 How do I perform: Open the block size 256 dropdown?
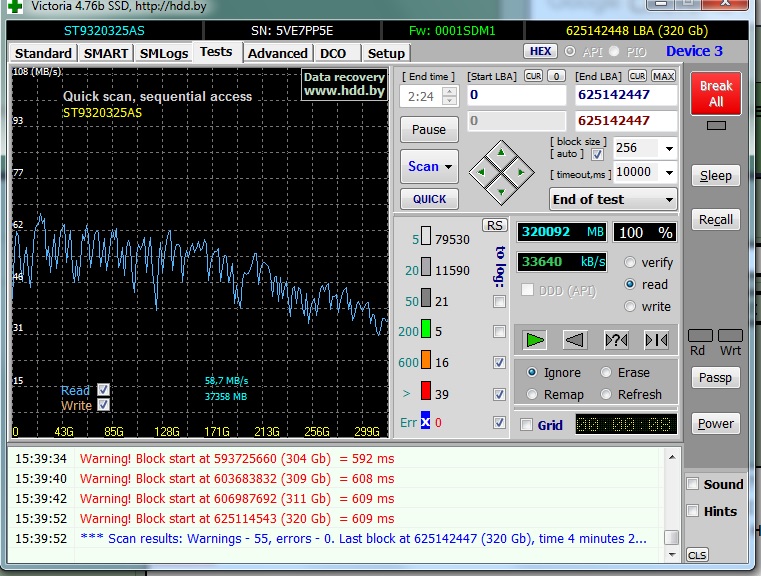(x=669, y=148)
